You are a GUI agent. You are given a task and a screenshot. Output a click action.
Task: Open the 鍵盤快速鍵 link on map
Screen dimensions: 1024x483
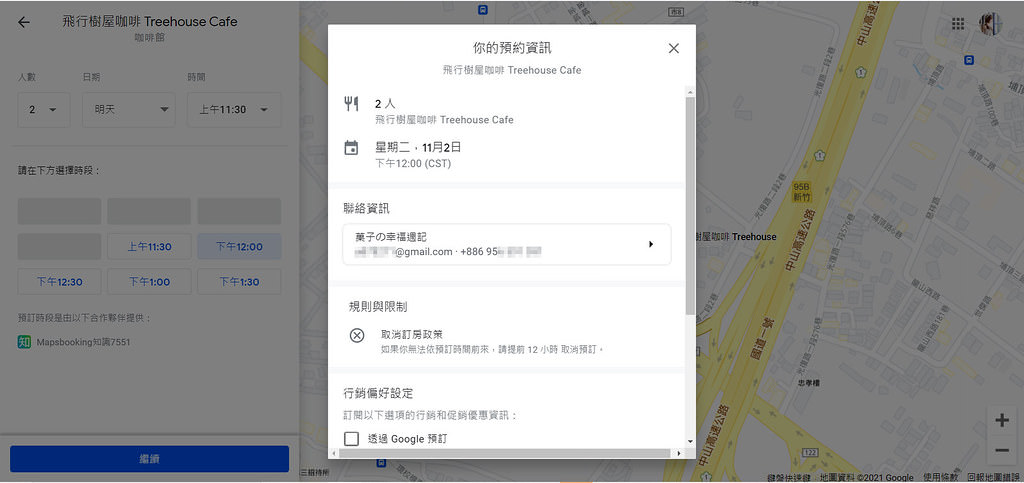790,478
